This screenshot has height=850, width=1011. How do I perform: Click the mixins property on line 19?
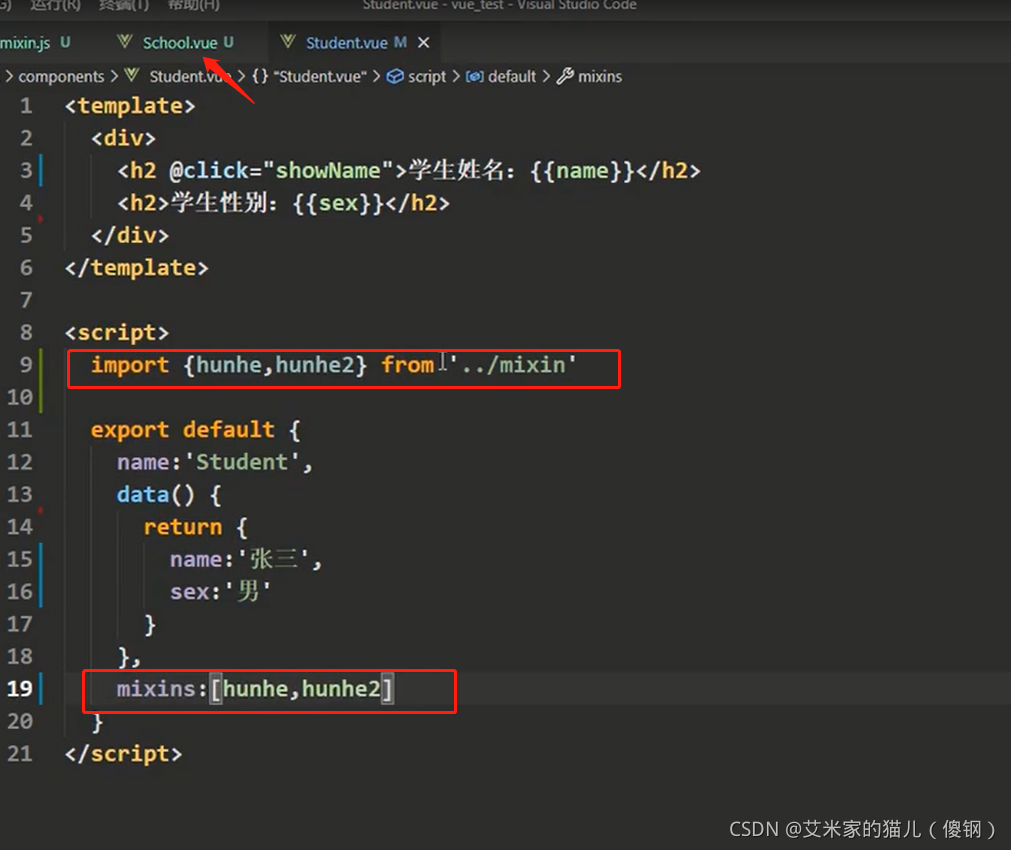[x=157, y=689]
